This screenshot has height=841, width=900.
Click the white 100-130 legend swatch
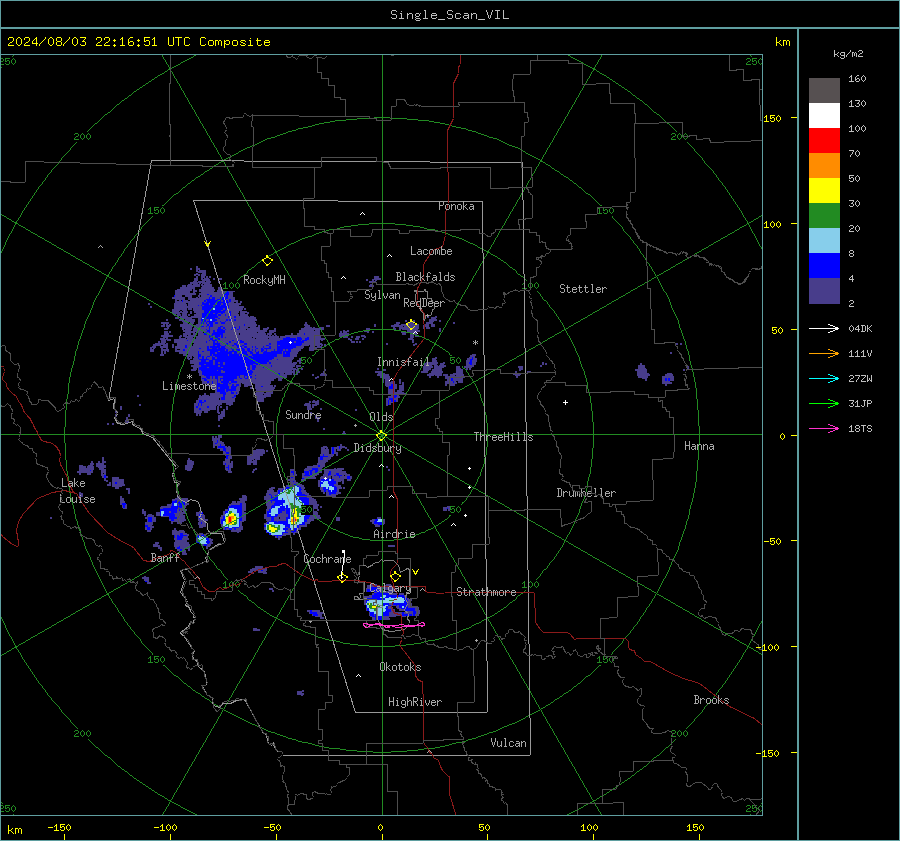tap(824, 115)
